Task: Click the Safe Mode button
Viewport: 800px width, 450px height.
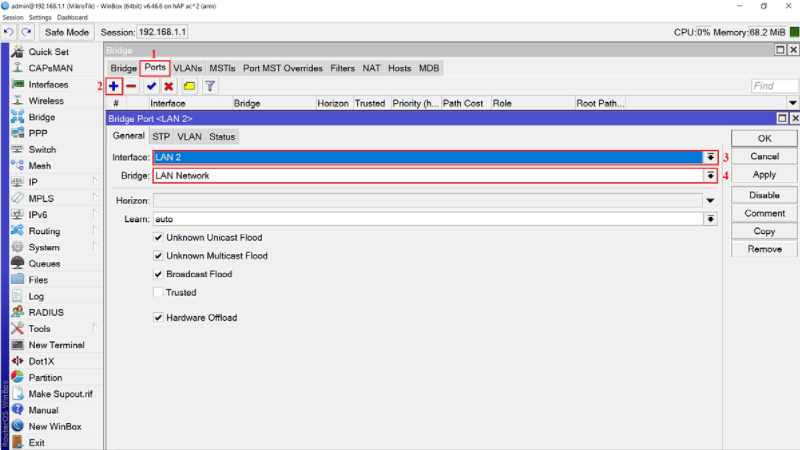Action: point(68,32)
